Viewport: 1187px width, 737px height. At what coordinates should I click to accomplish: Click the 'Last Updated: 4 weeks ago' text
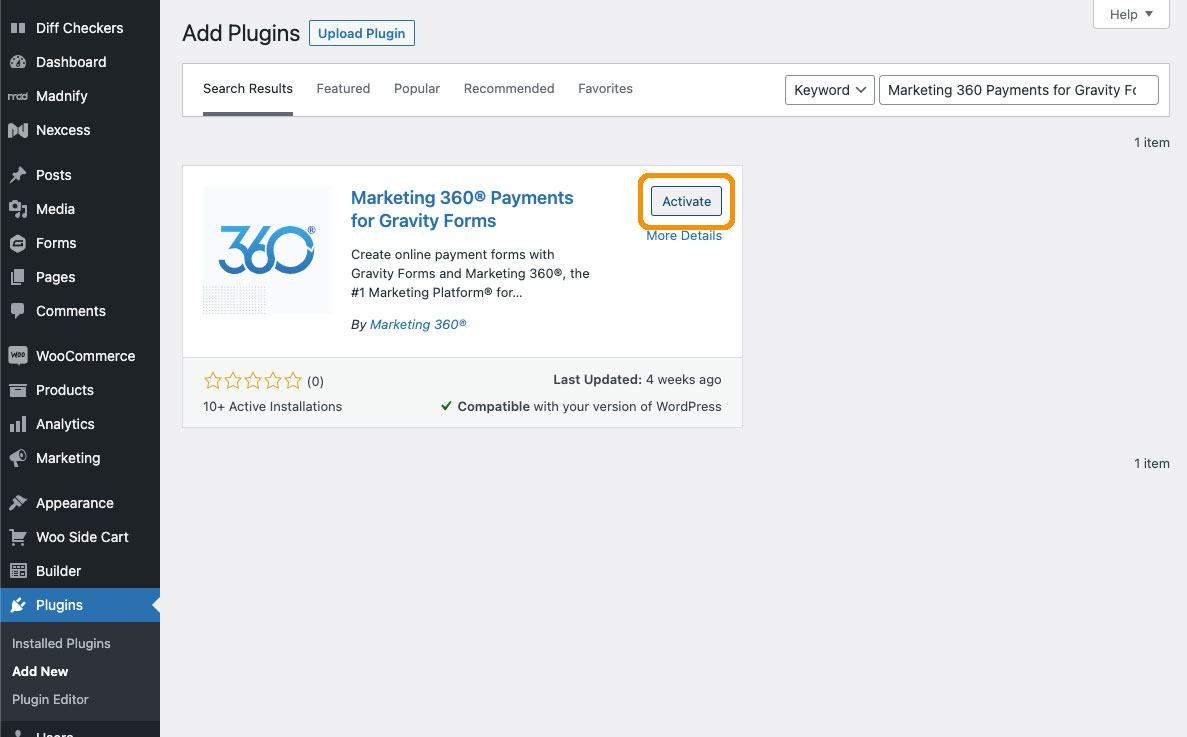[637, 379]
